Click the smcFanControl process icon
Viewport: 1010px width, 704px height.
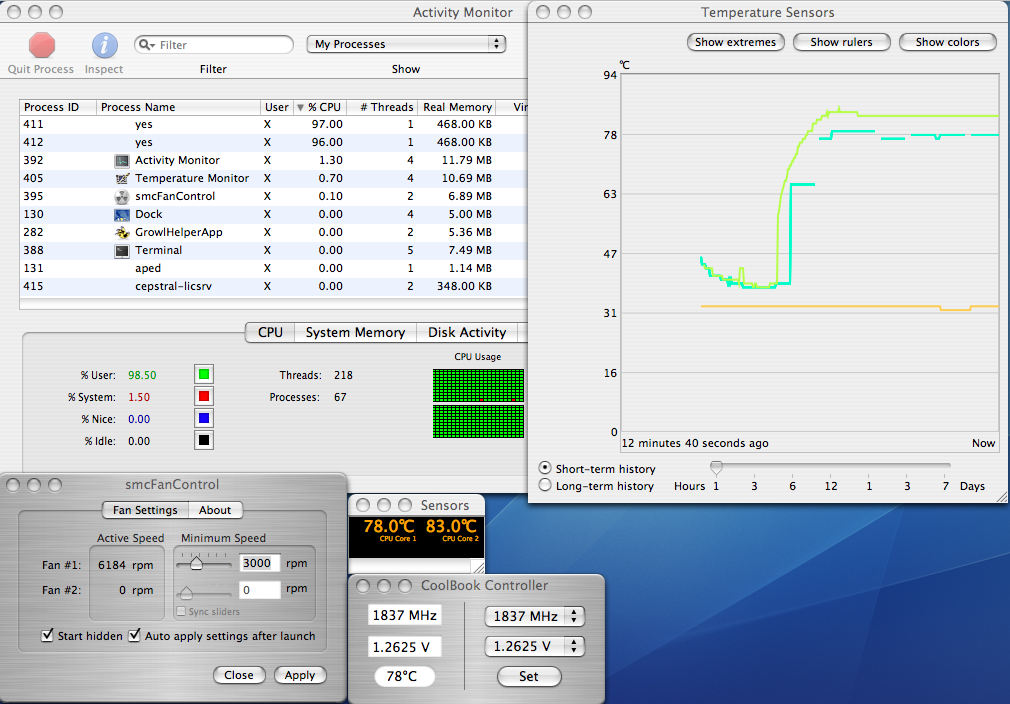click(122, 196)
